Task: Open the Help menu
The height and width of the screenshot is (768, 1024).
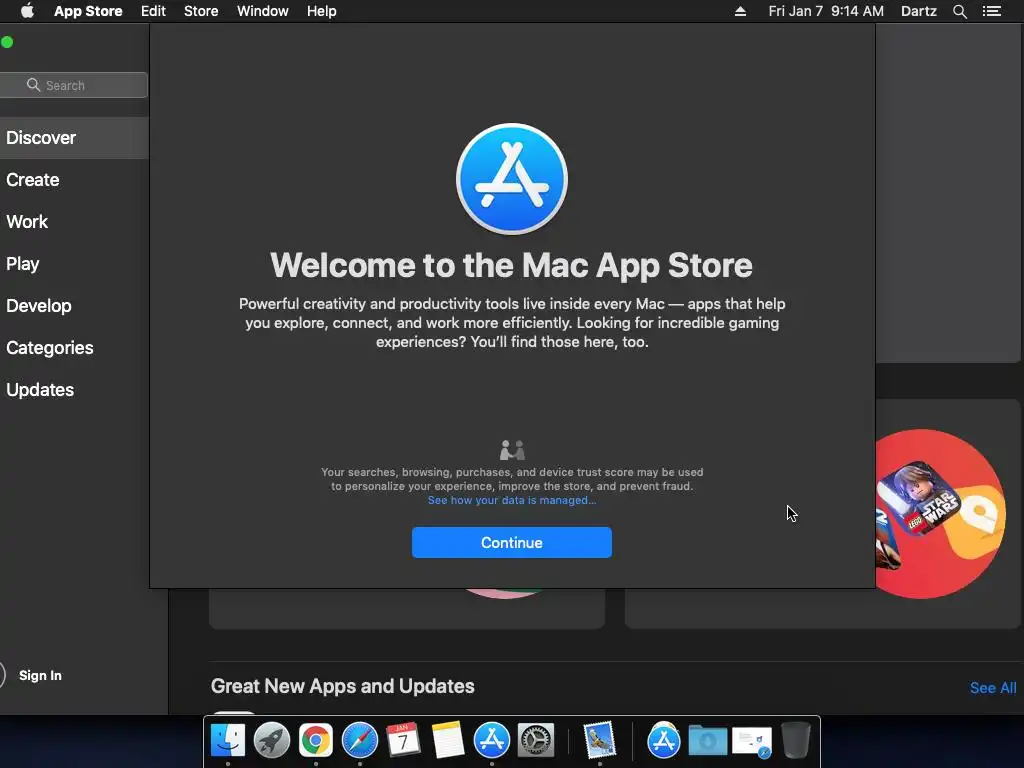Action: (x=321, y=11)
